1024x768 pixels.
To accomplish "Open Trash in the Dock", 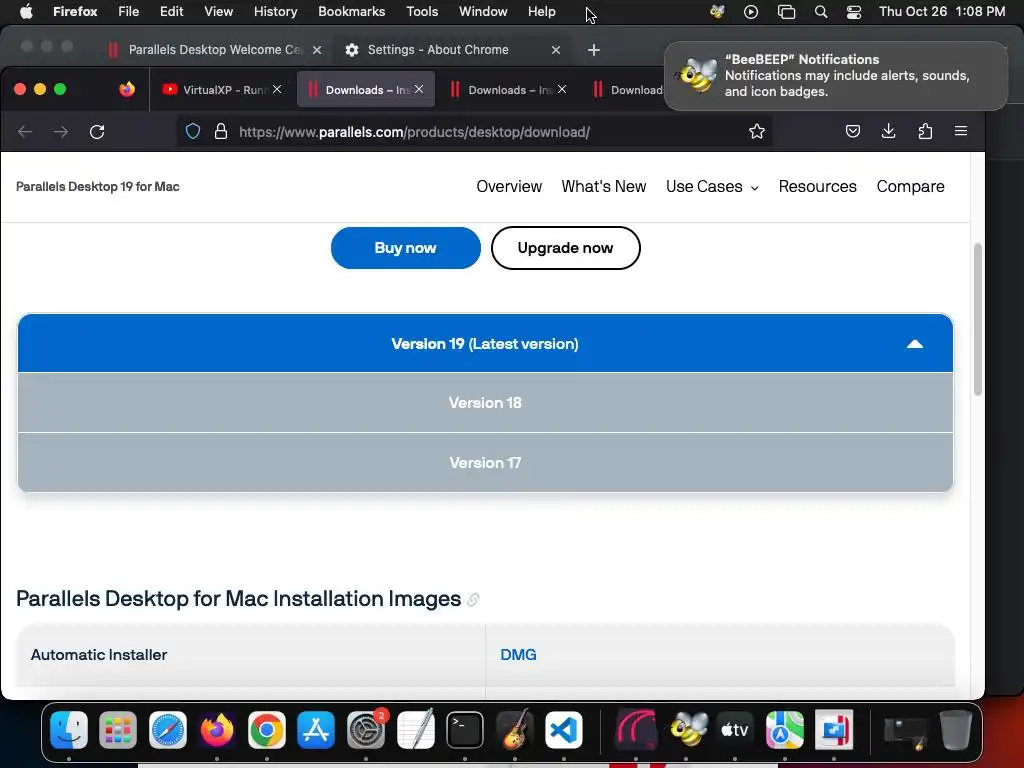I will pos(955,729).
